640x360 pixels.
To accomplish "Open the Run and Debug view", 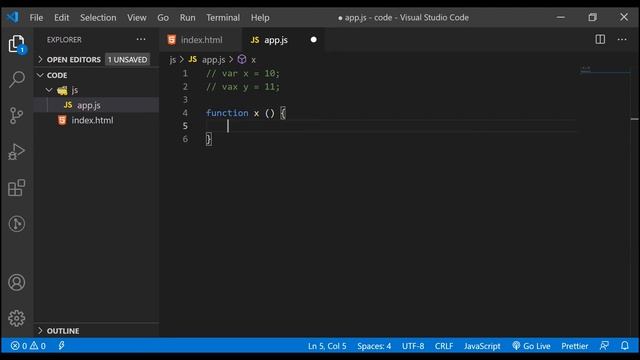I will pyautogui.click(x=17, y=151).
